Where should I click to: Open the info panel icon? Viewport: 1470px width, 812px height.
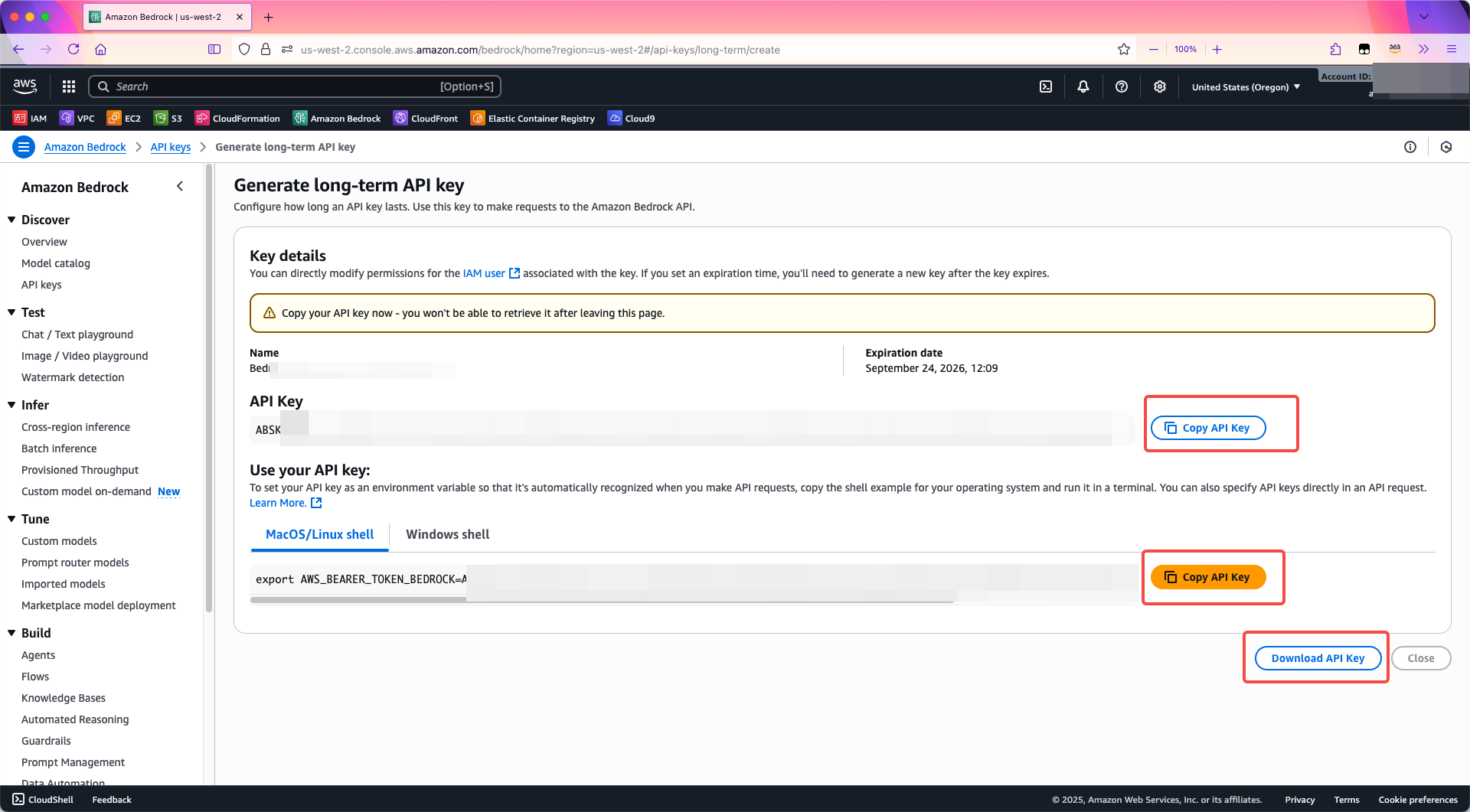pyautogui.click(x=1410, y=147)
